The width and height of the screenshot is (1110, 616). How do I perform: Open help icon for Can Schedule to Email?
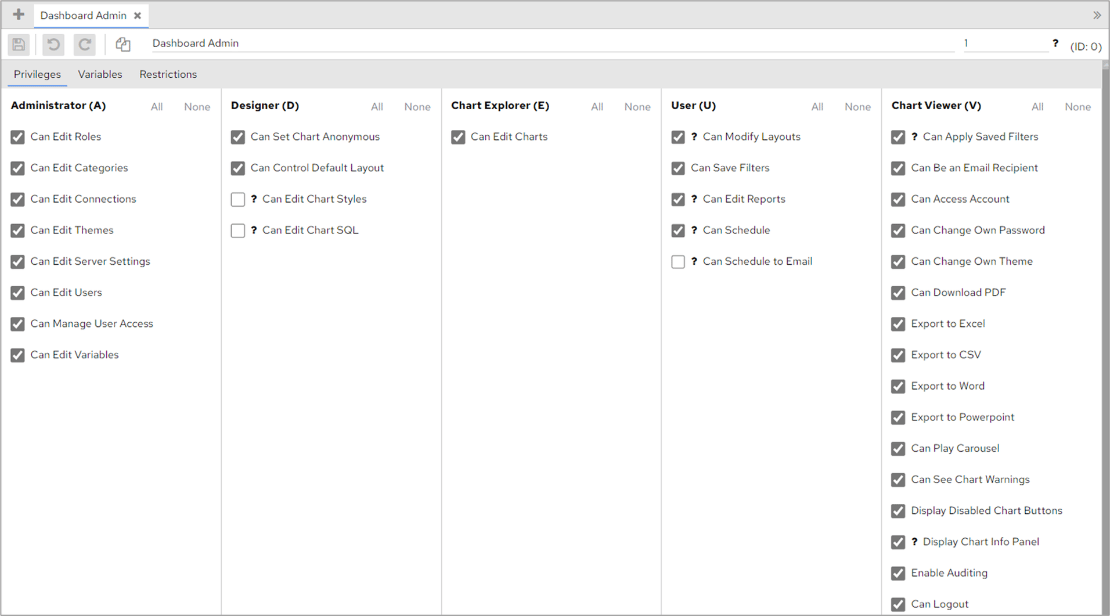[694, 261]
